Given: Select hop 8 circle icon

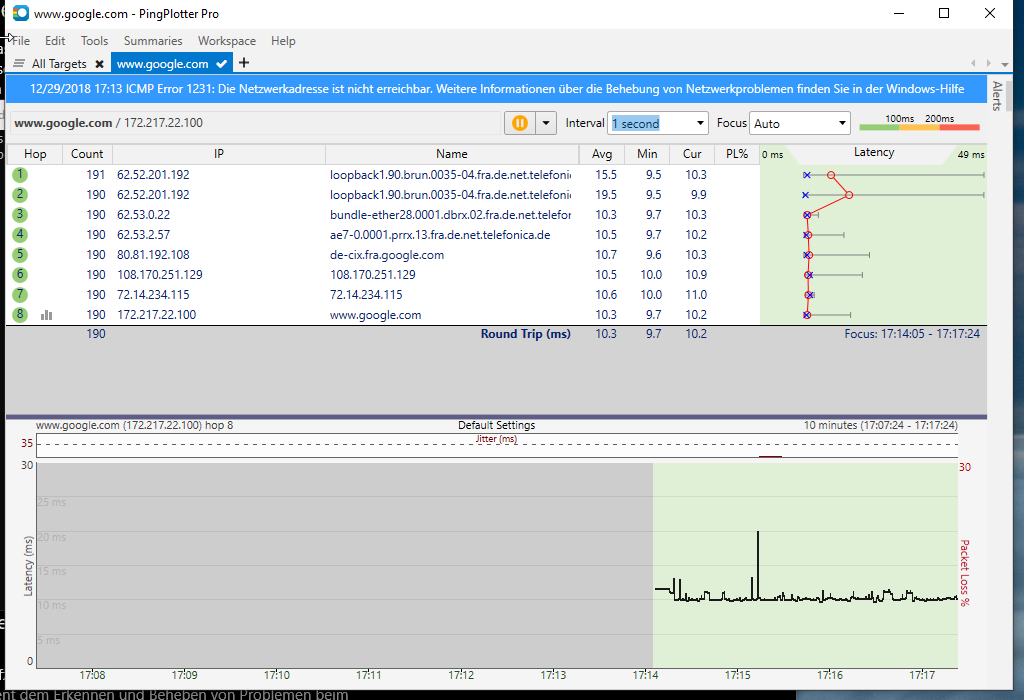Looking at the screenshot, I should coord(20,315).
